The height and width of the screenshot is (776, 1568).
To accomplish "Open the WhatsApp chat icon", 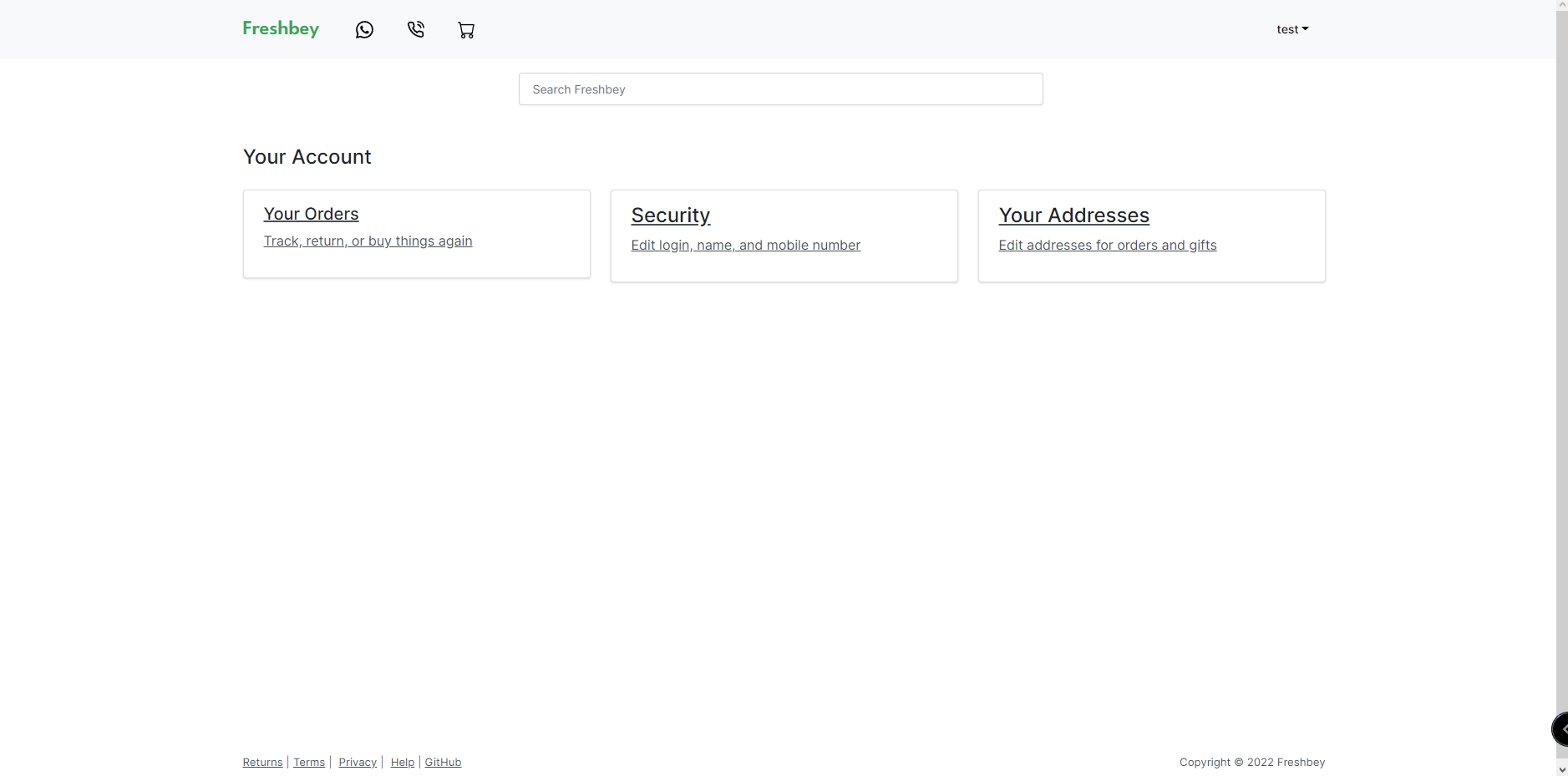I will (364, 29).
